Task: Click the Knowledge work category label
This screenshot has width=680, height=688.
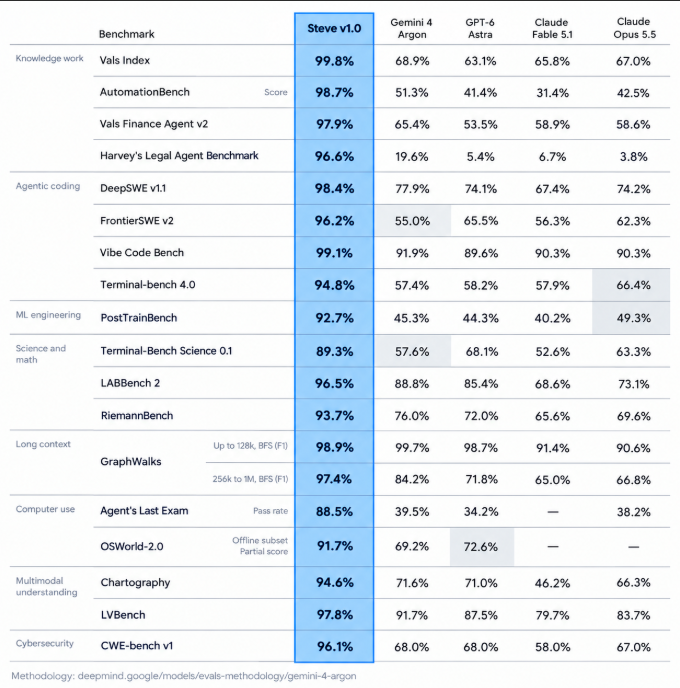Action: [x=49, y=58]
